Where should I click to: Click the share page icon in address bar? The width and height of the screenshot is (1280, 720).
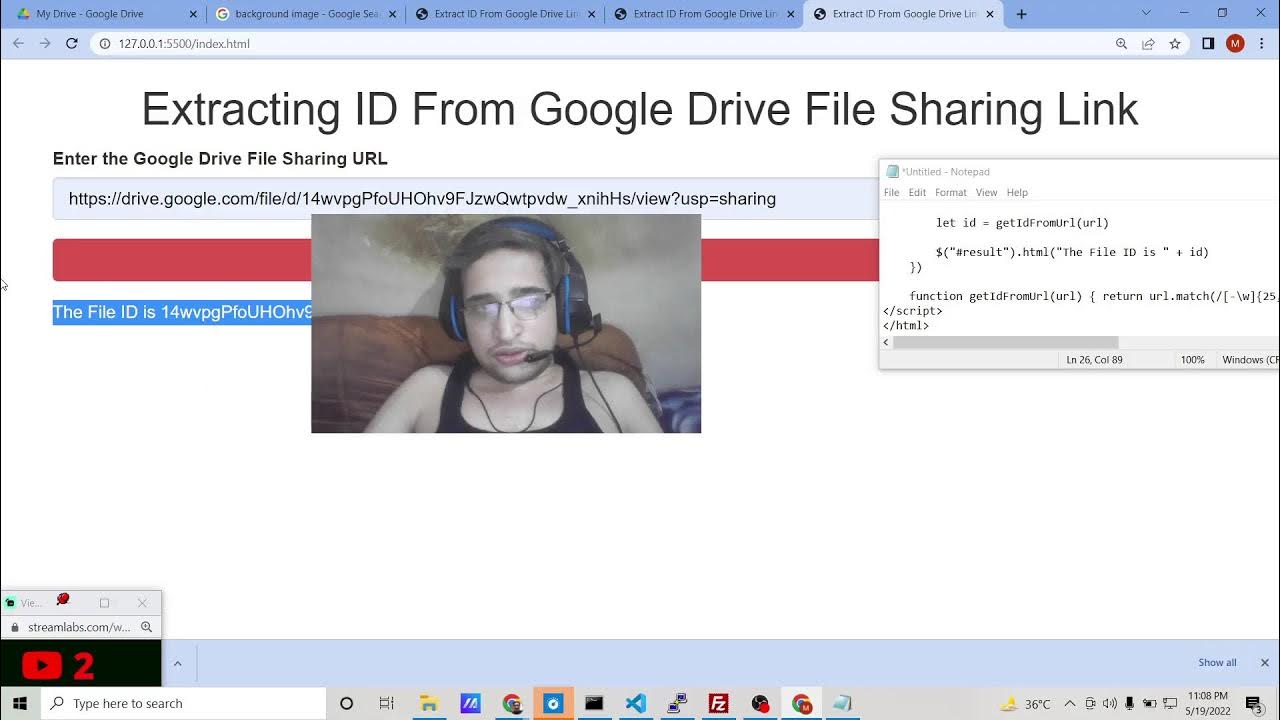click(x=1148, y=44)
